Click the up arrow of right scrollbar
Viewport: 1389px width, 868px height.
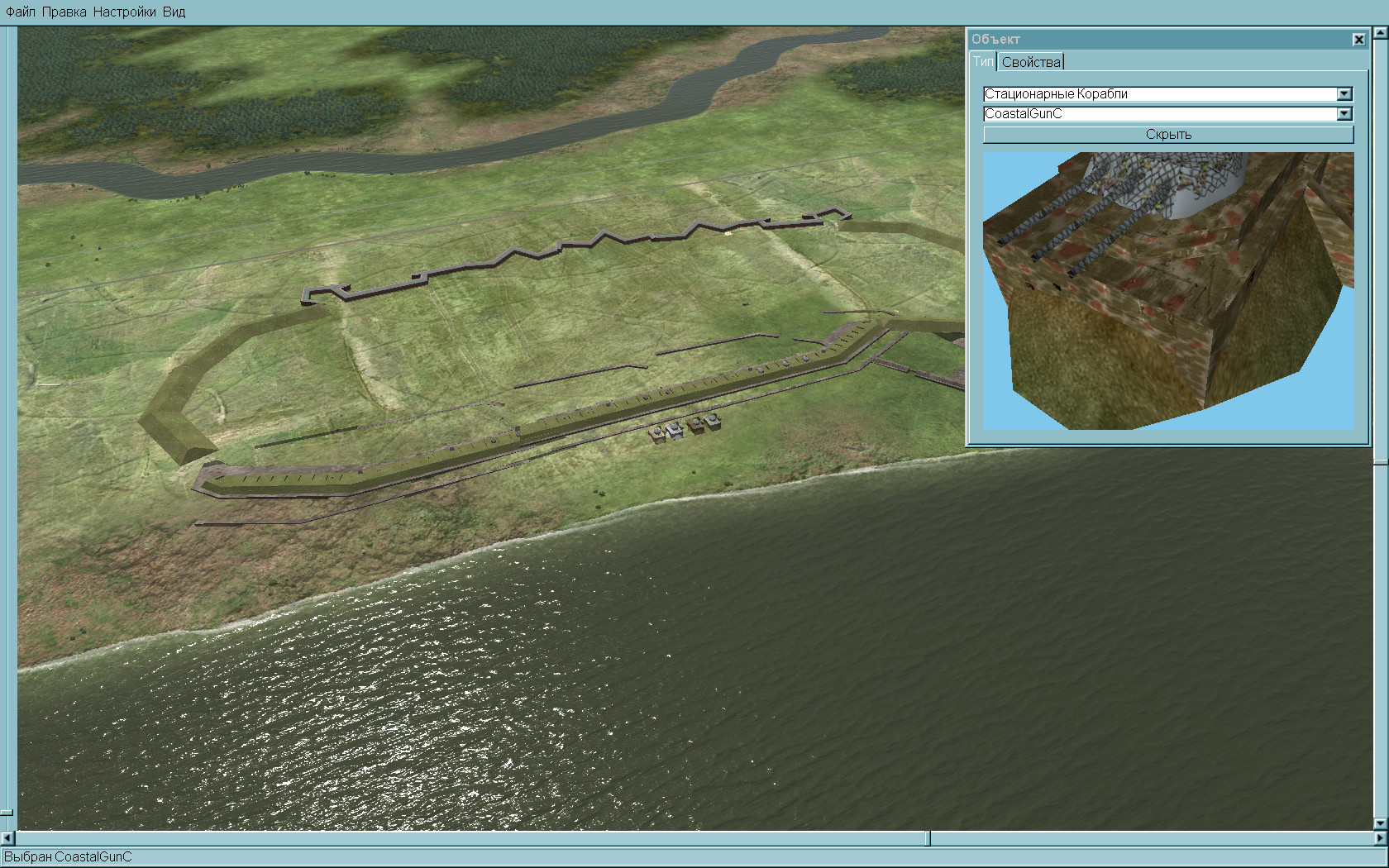pos(1380,33)
